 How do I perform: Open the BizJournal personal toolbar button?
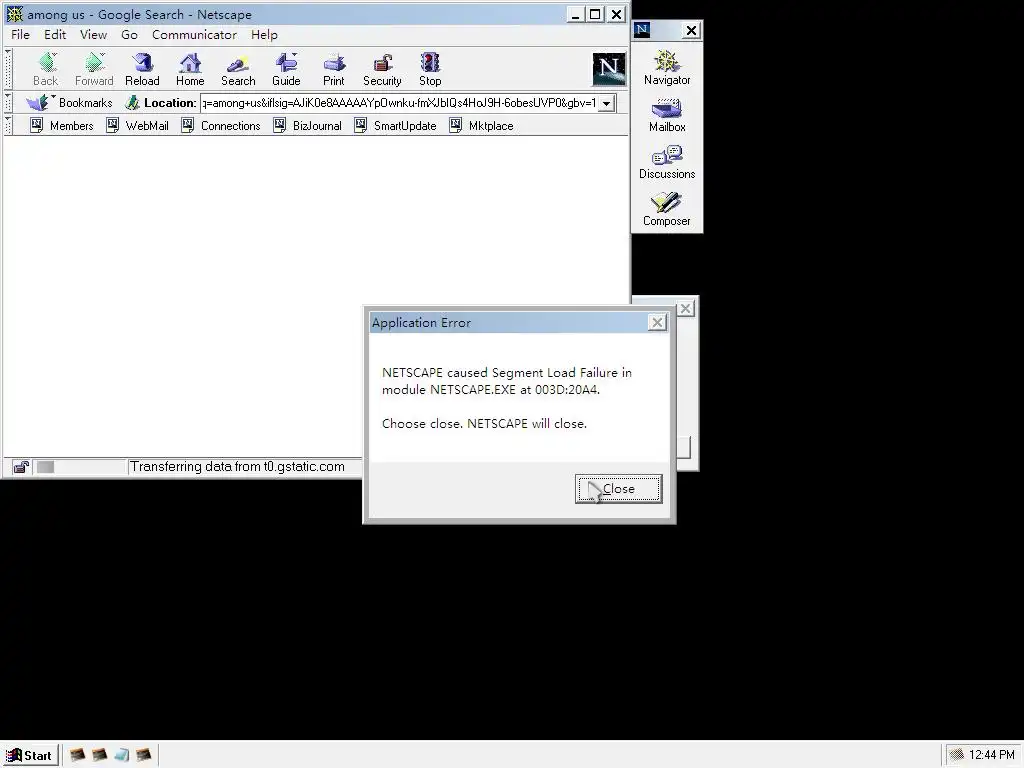308,125
